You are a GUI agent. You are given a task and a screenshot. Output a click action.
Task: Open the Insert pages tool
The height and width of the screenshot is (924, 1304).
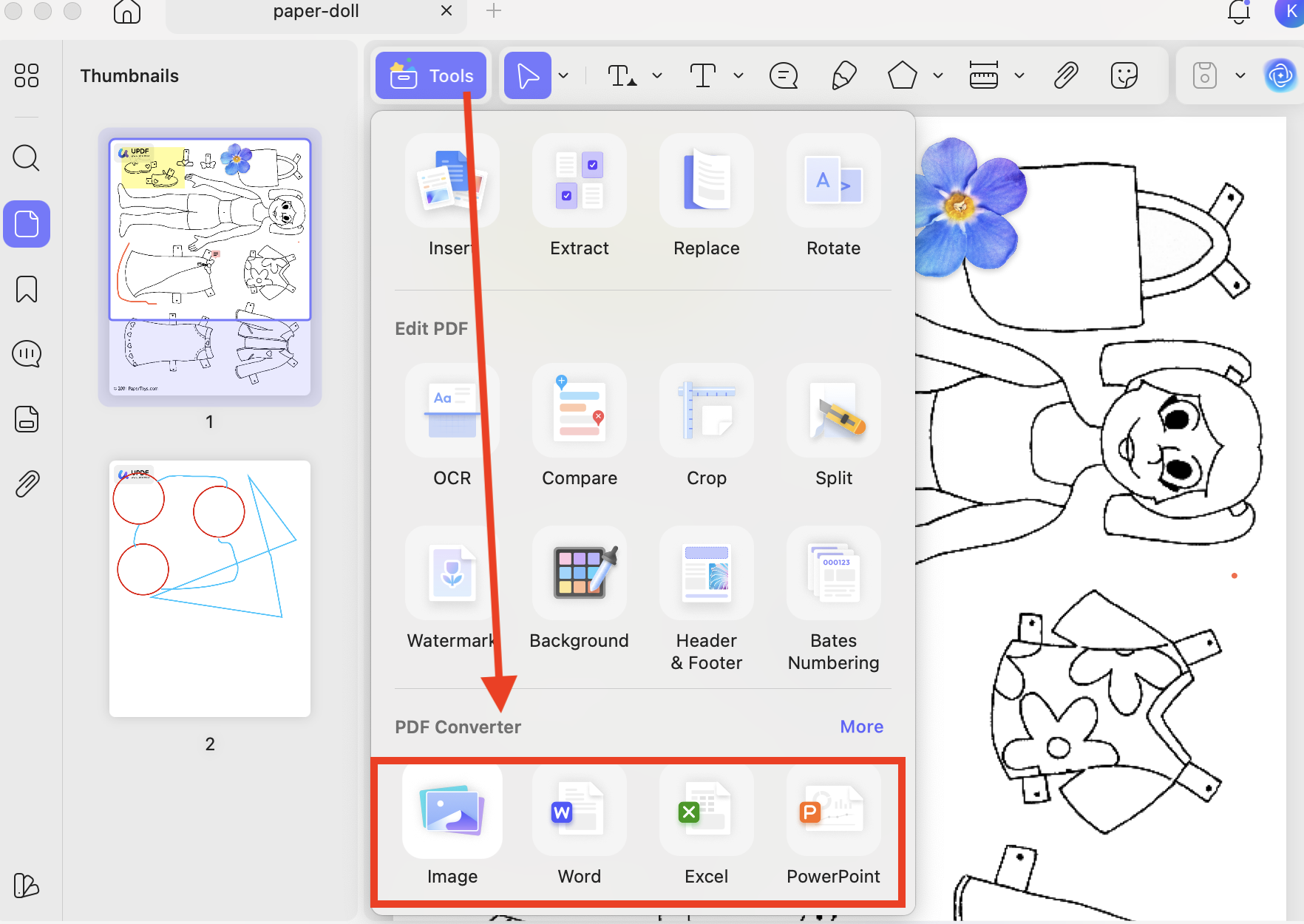(x=452, y=196)
